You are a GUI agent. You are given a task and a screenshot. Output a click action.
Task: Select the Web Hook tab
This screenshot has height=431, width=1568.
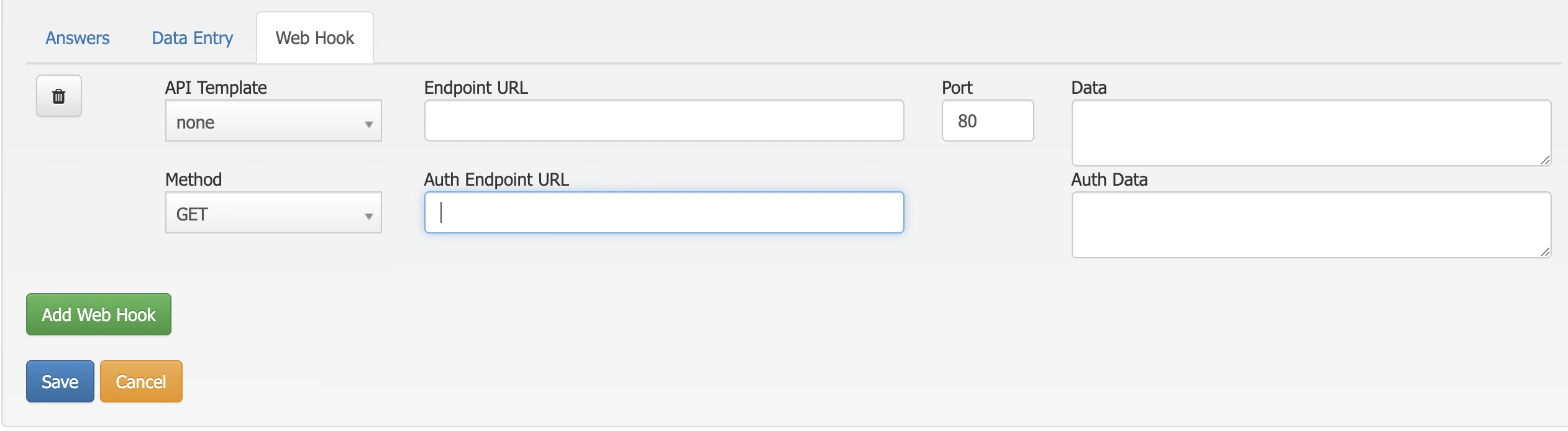point(314,38)
